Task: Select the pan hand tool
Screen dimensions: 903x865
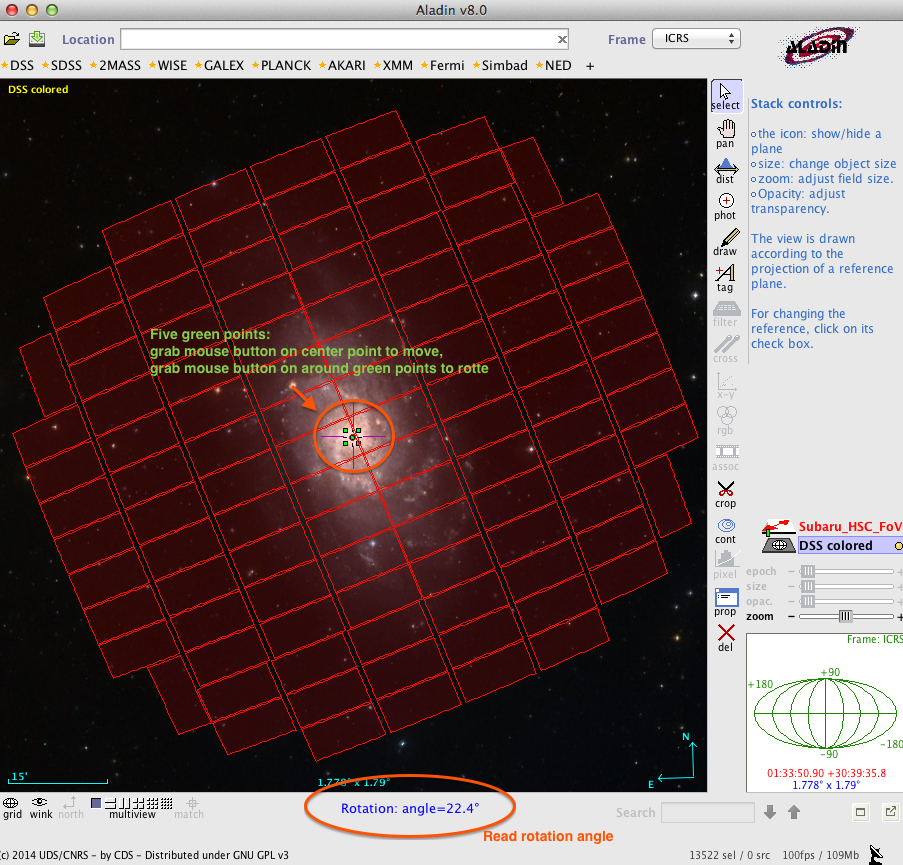Action: tap(725, 134)
